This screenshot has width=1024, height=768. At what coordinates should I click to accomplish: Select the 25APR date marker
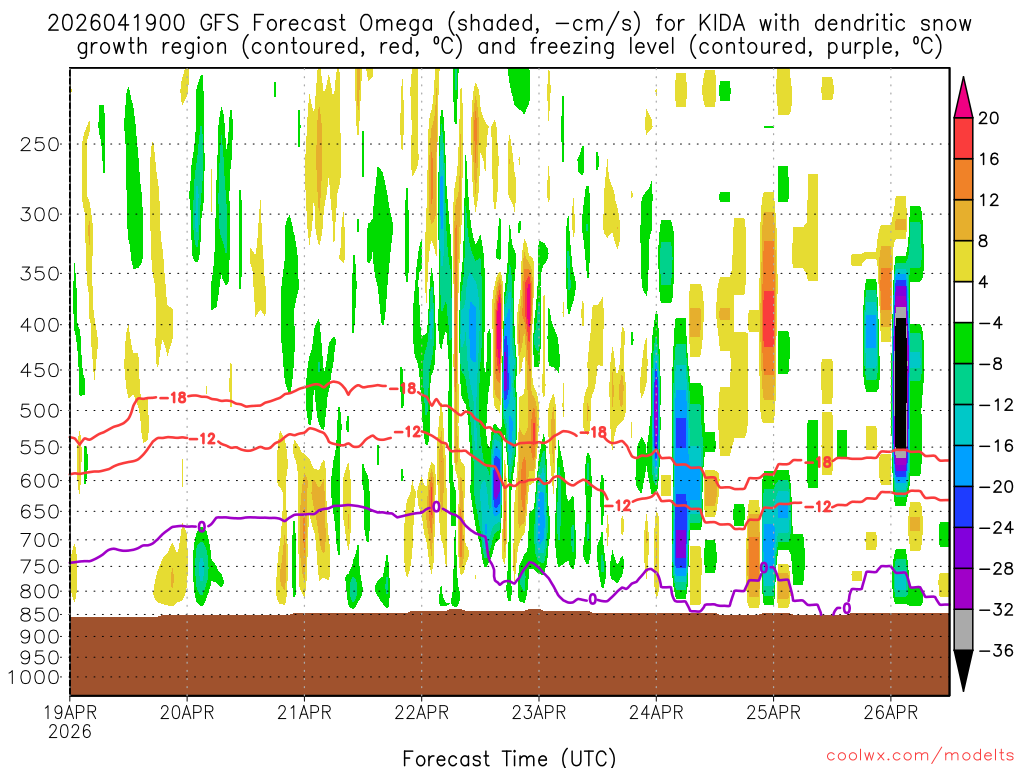[773, 712]
